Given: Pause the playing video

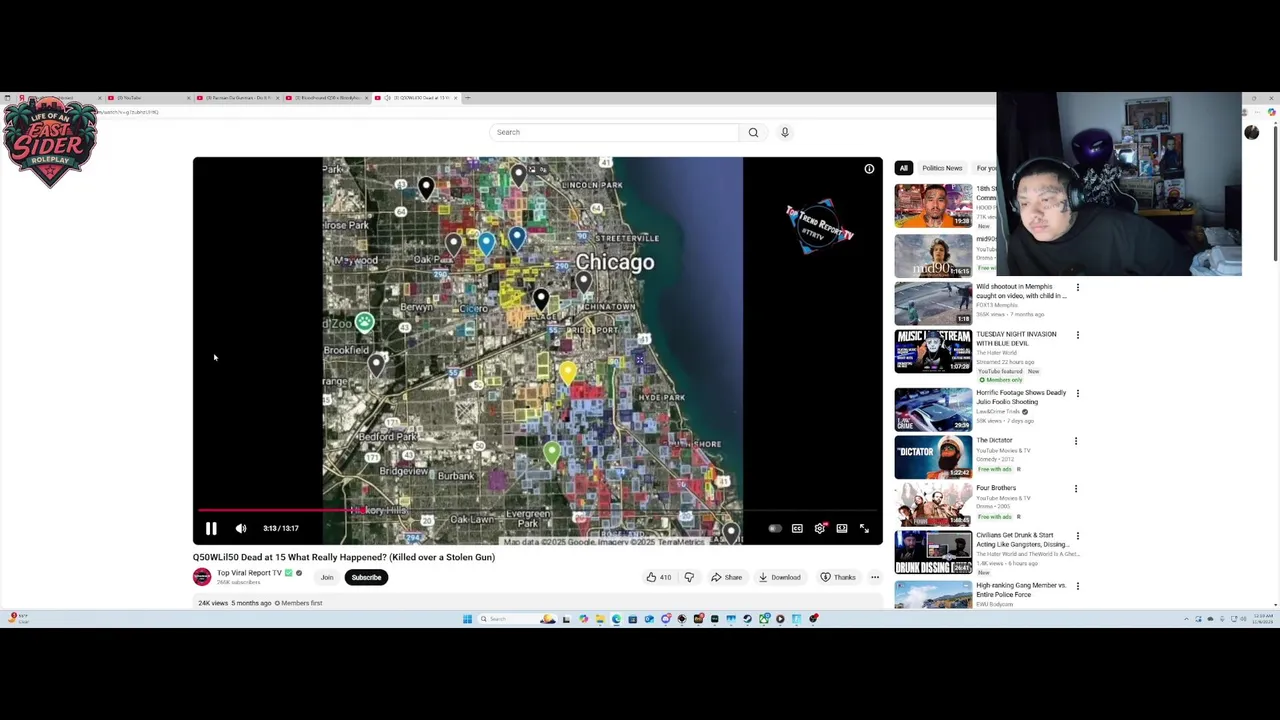Looking at the screenshot, I should (211, 528).
